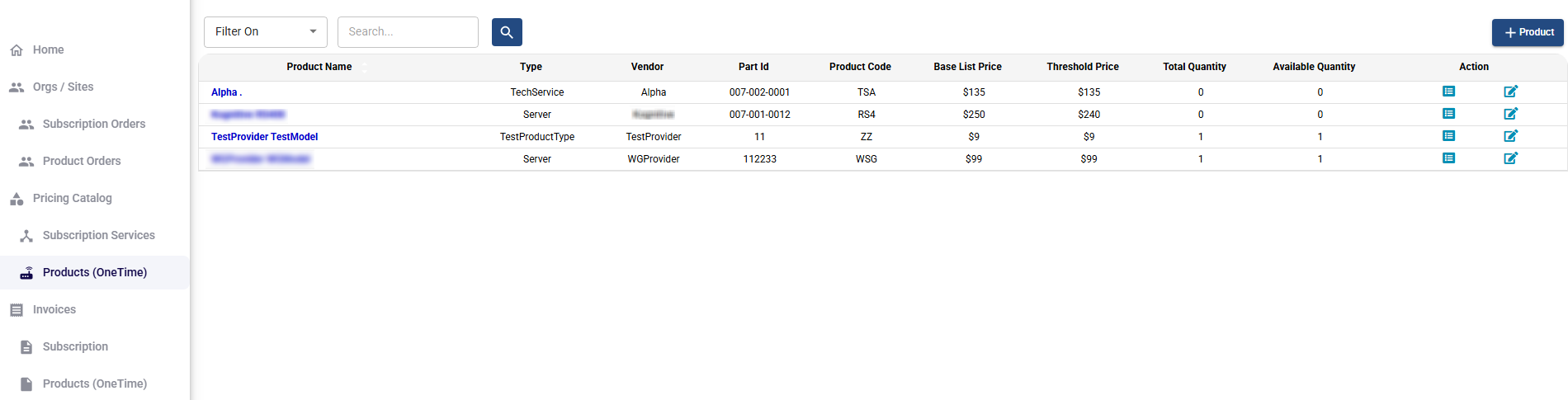
Task: Click edit icon for 007-001-0012 row
Action: [1510, 114]
